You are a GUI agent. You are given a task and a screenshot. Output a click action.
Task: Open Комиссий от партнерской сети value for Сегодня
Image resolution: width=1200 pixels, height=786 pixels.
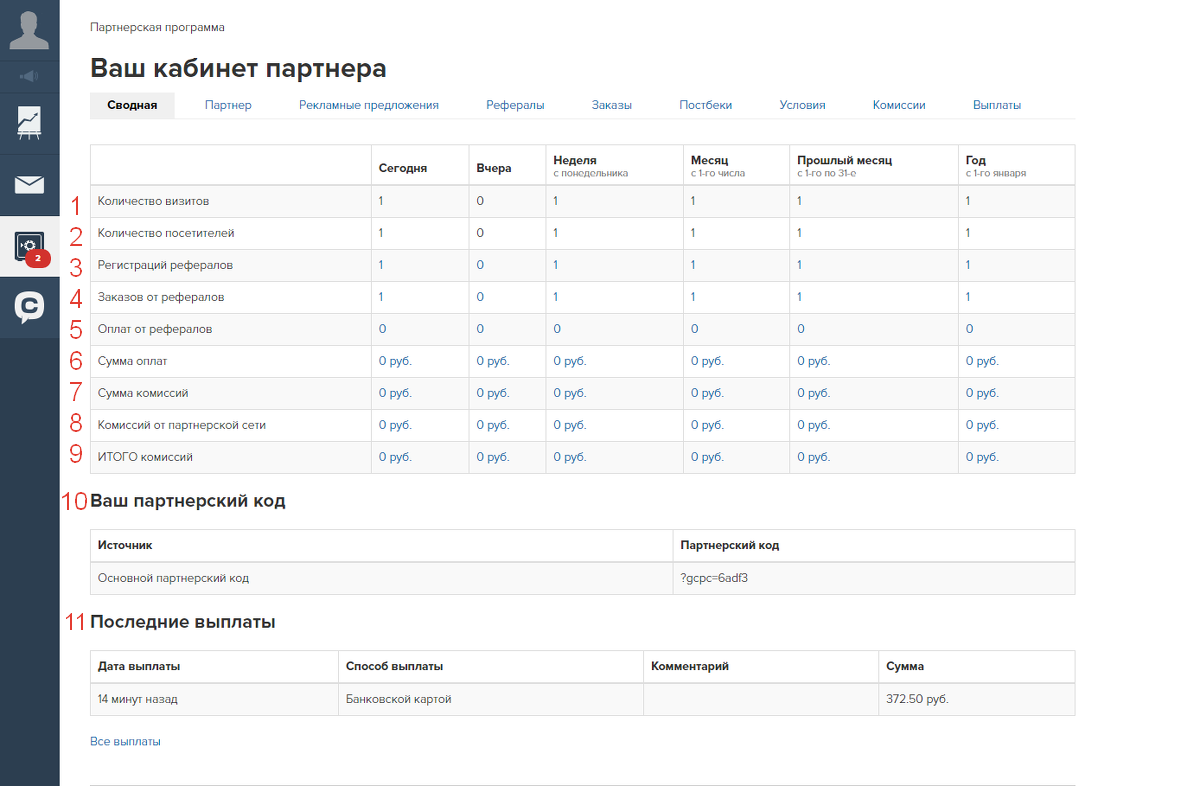pyautogui.click(x=395, y=425)
